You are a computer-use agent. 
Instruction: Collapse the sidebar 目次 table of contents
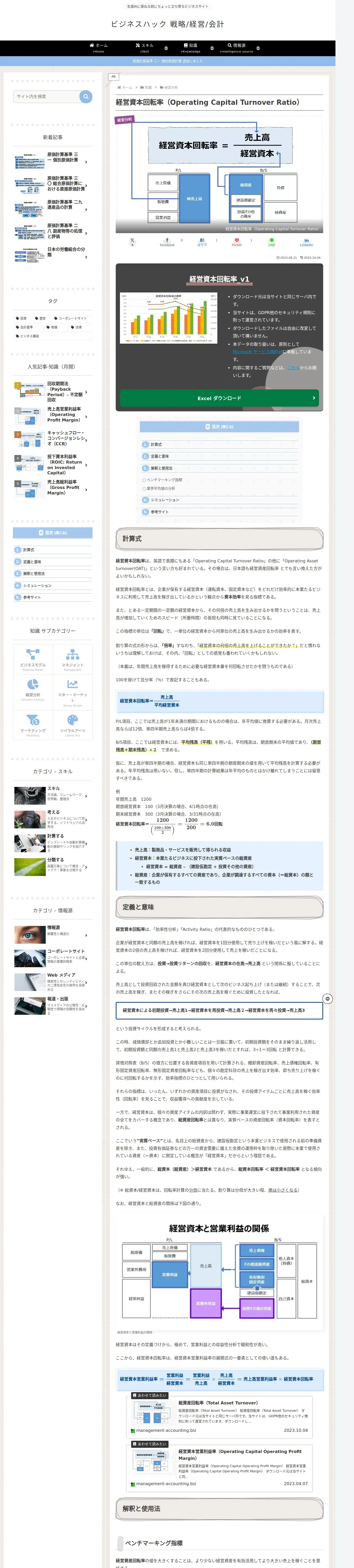53,533
